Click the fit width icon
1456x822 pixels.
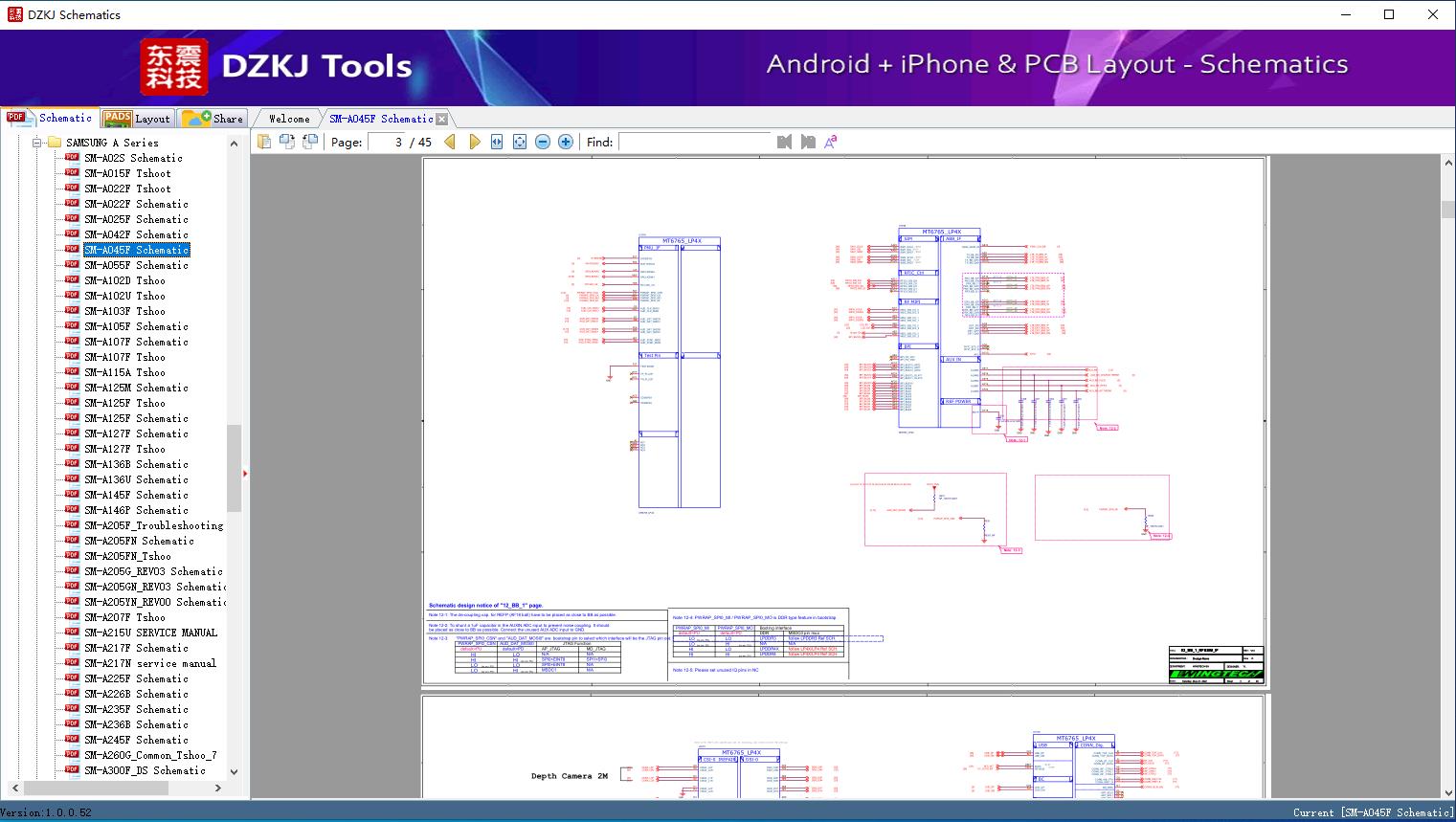click(x=497, y=142)
